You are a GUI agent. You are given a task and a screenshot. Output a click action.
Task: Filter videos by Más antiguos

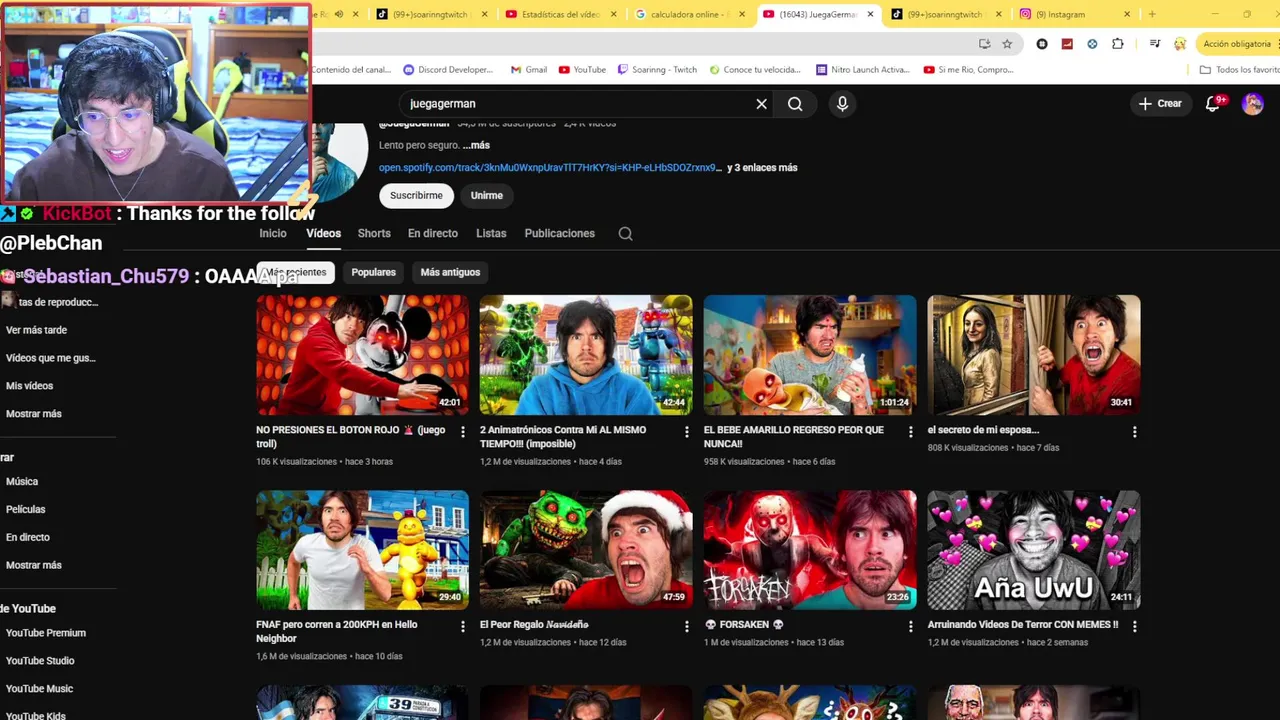point(450,272)
